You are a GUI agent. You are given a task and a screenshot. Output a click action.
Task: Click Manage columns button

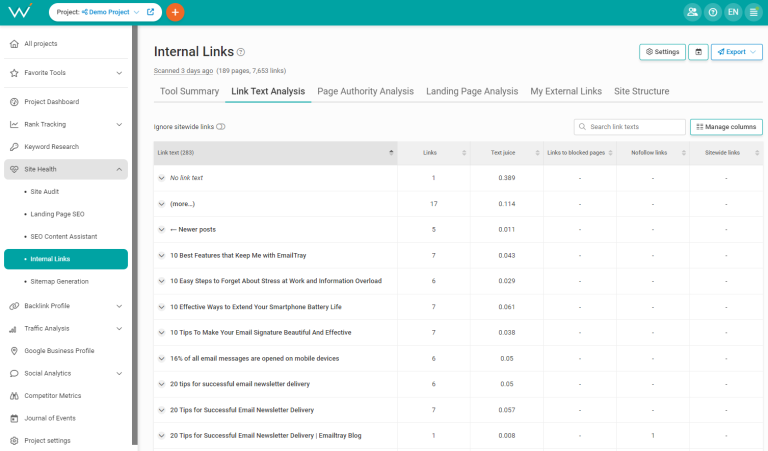tap(726, 127)
